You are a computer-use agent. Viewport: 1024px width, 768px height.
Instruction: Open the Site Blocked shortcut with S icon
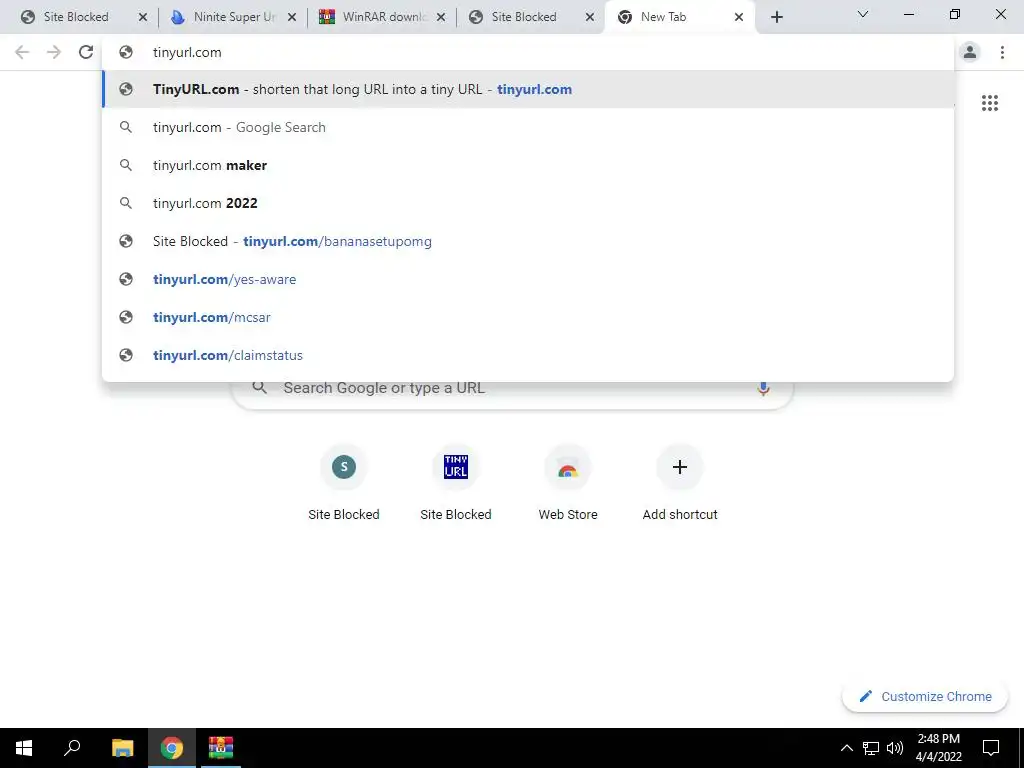344,483
